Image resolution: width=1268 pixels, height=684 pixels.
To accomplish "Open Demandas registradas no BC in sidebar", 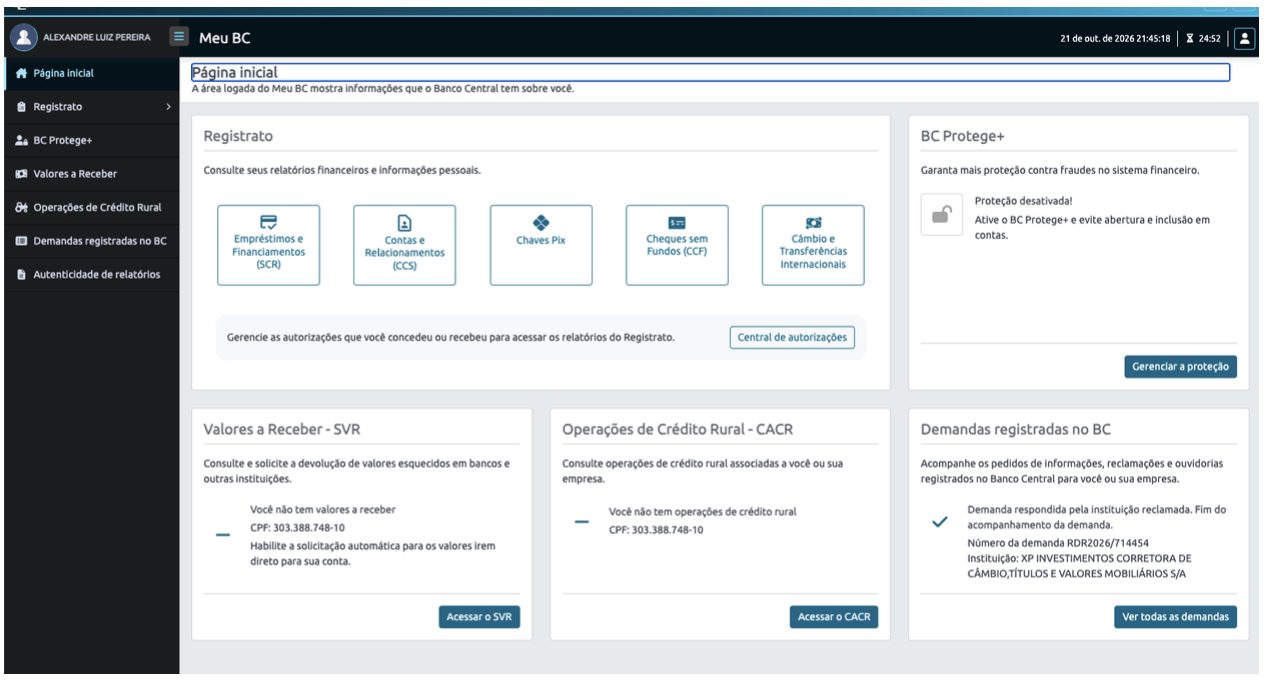I will tap(92, 241).
